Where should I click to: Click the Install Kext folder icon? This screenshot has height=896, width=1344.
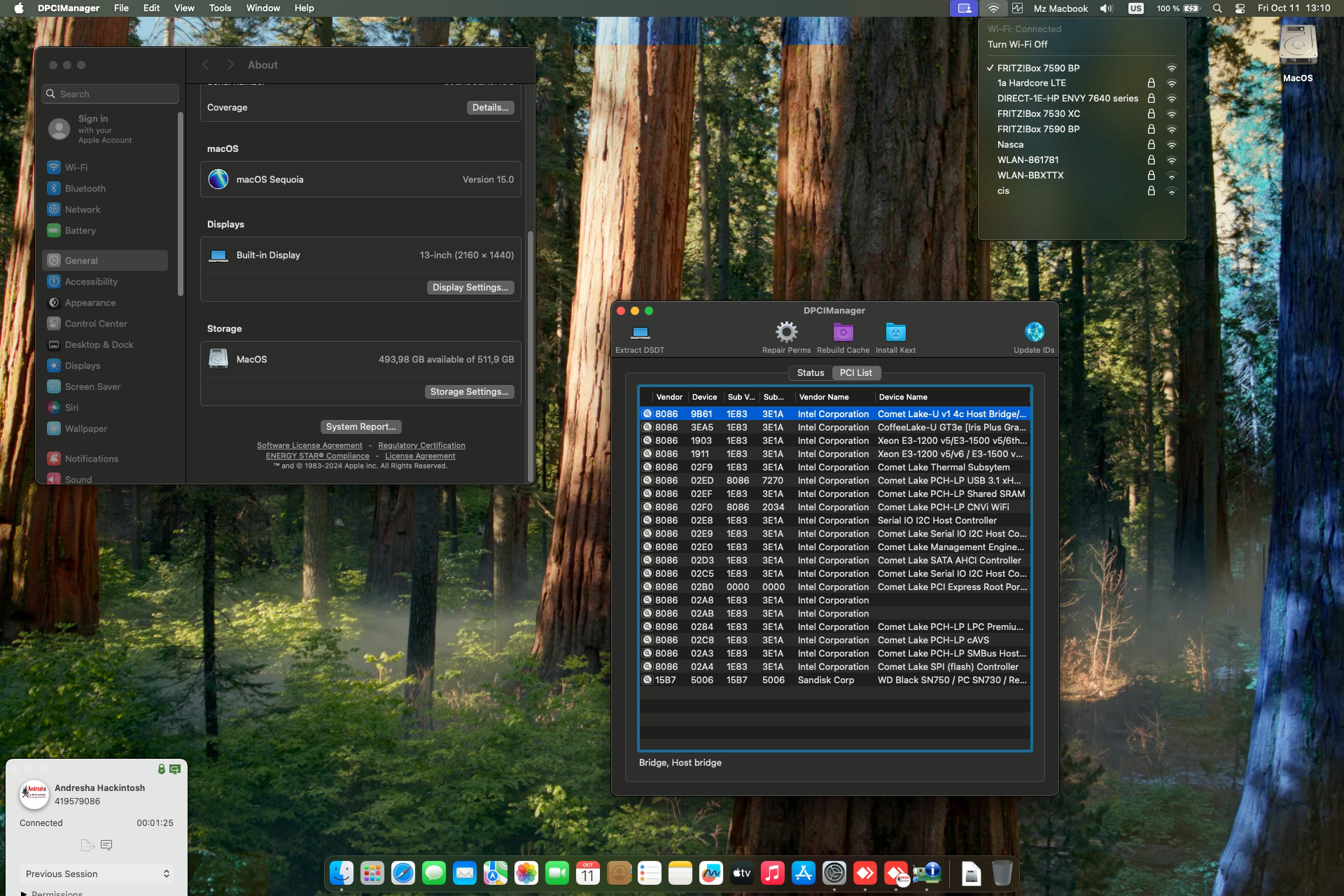click(x=895, y=332)
